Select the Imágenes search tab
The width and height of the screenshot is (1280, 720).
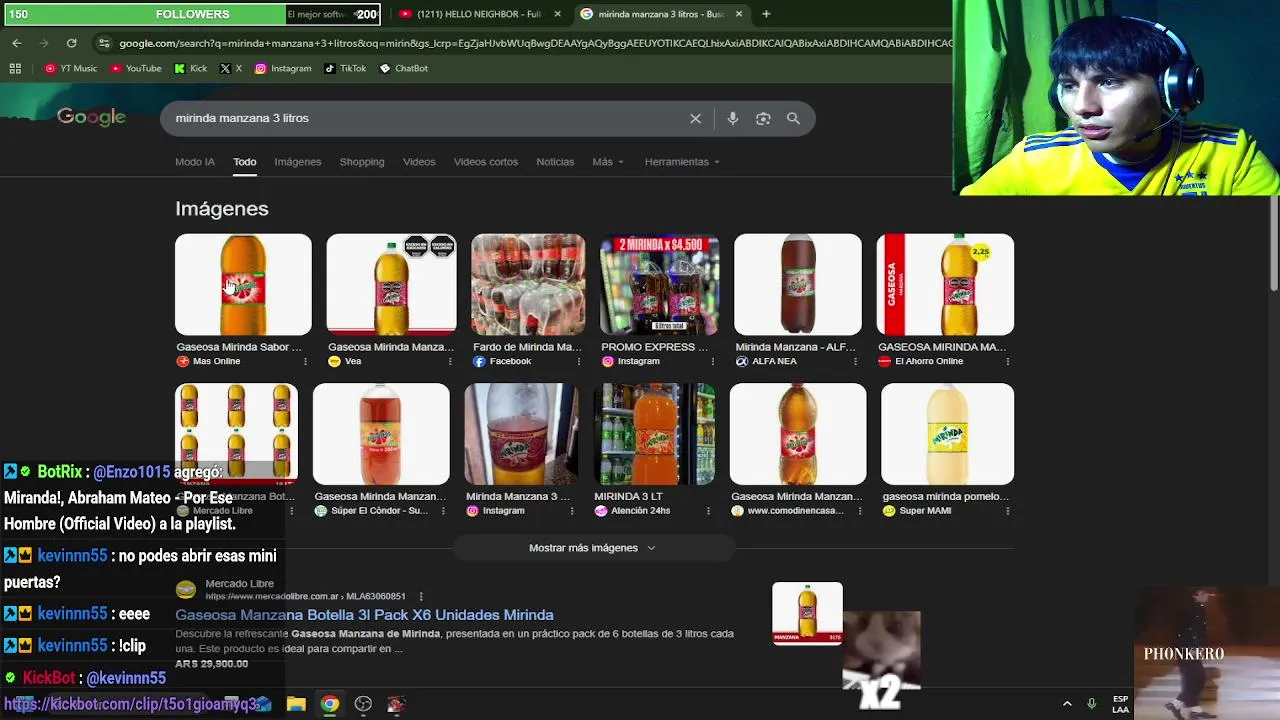pyautogui.click(x=298, y=162)
